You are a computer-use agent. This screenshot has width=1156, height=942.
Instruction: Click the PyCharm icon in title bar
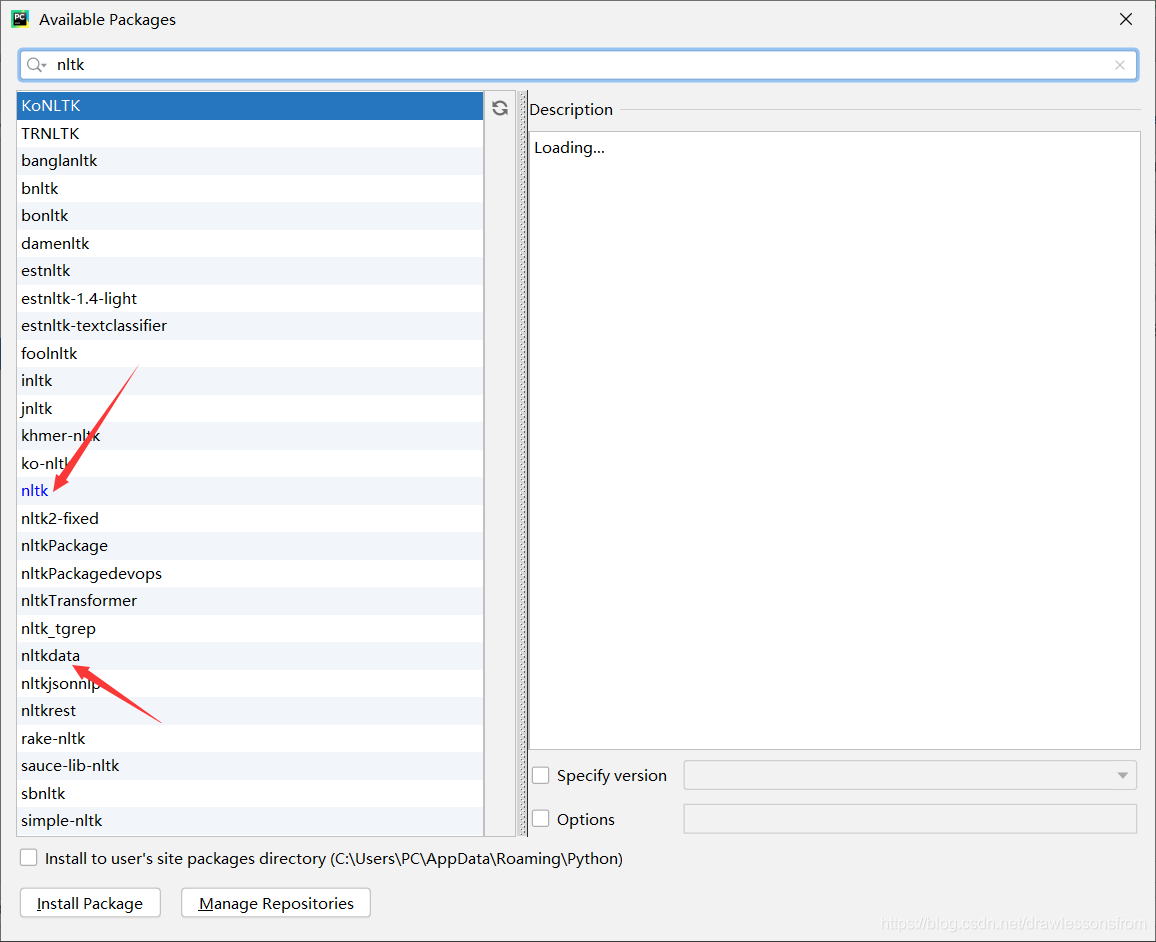(x=20, y=18)
